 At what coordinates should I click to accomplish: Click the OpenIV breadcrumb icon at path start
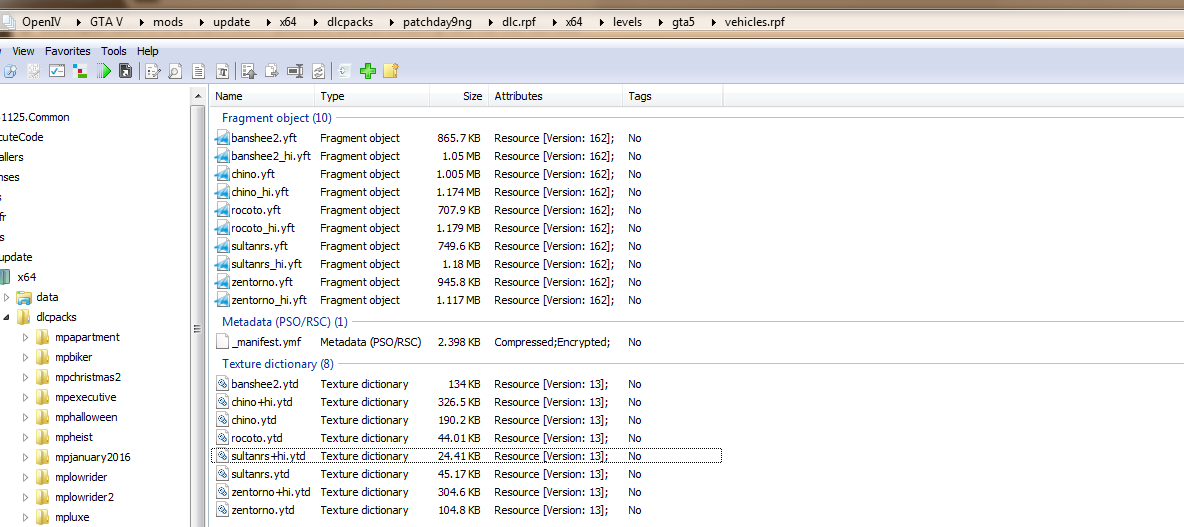tap(8, 22)
